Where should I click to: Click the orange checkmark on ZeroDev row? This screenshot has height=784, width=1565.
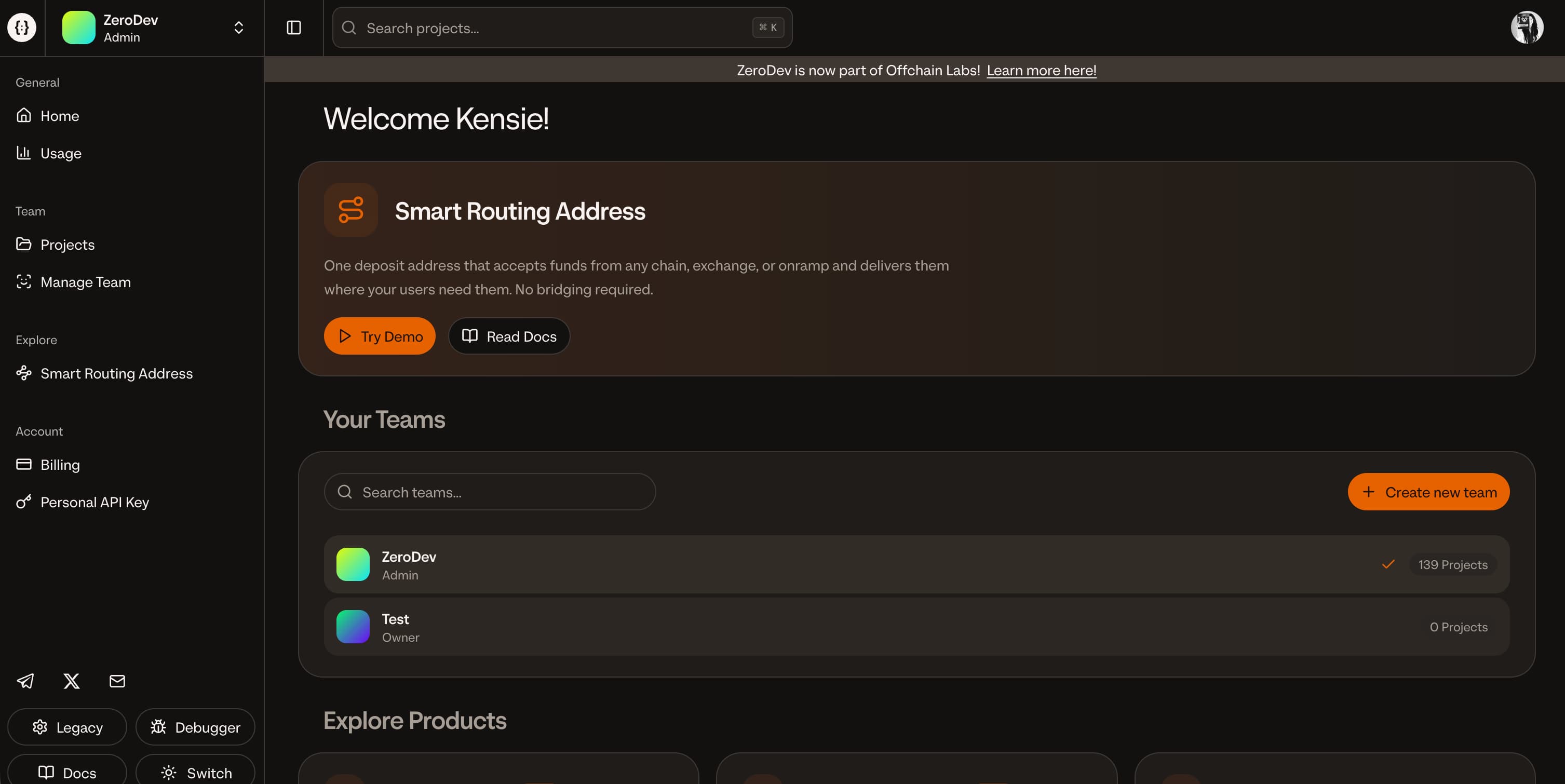coord(1387,564)
